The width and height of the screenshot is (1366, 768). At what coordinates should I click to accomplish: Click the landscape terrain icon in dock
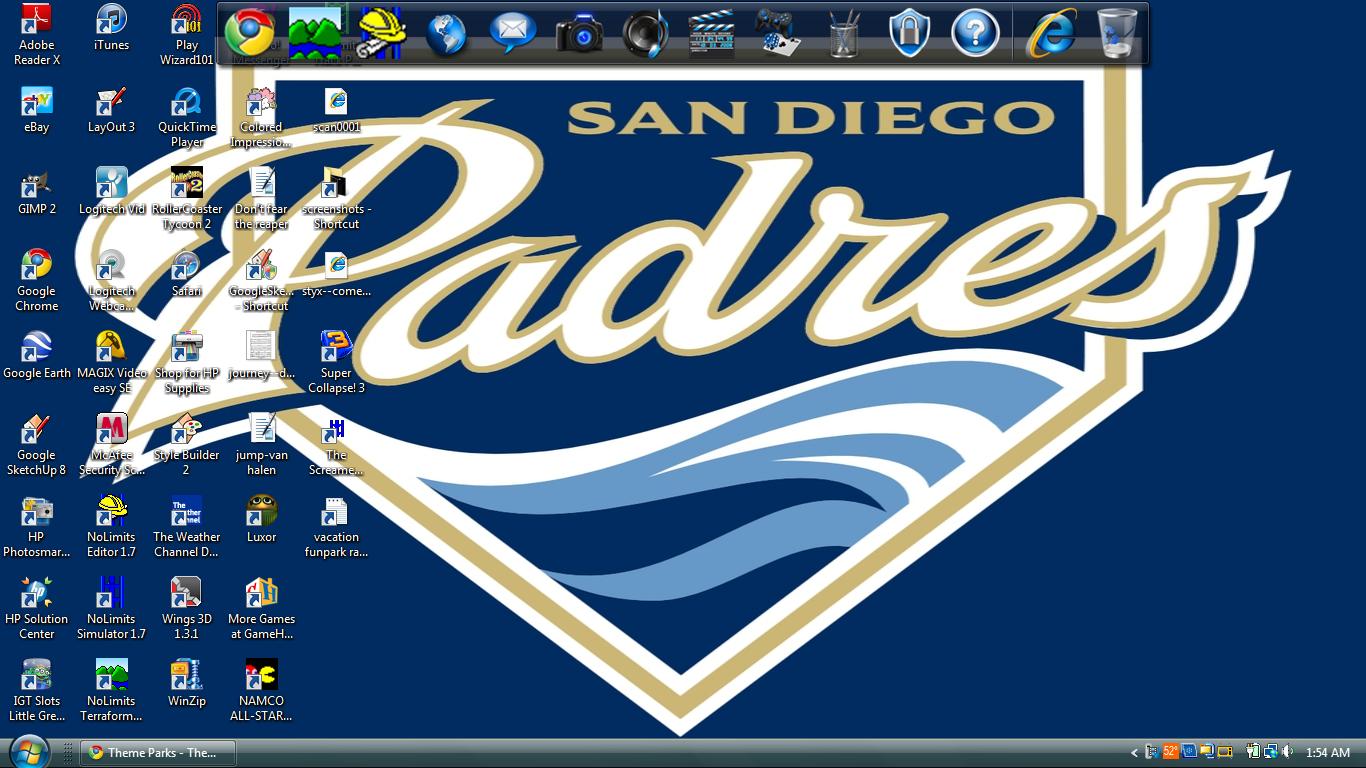point(315,33)
